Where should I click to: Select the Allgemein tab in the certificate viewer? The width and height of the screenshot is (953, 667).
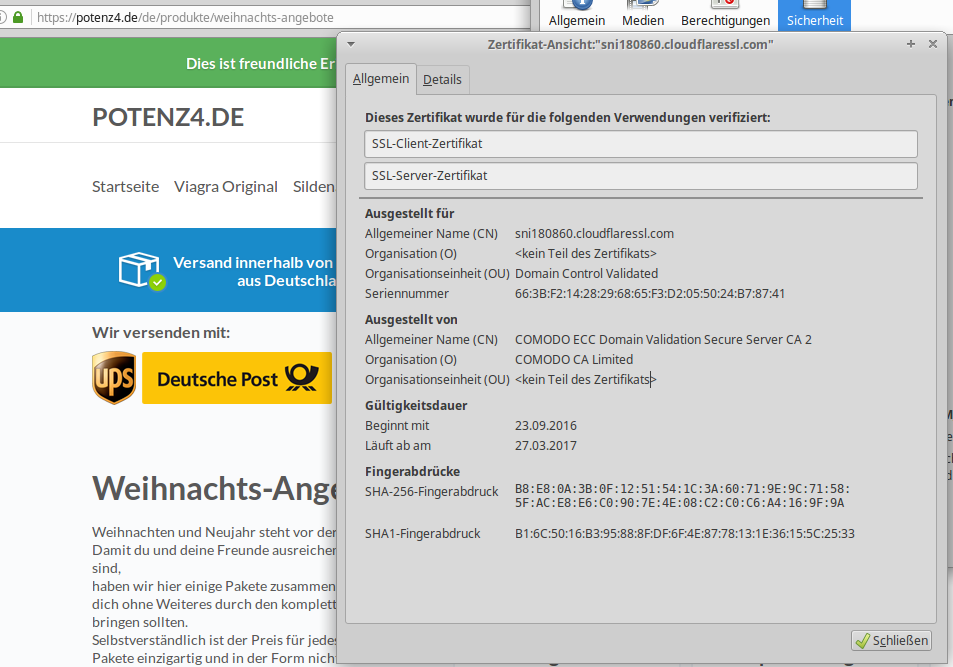[x=381, y=79]
